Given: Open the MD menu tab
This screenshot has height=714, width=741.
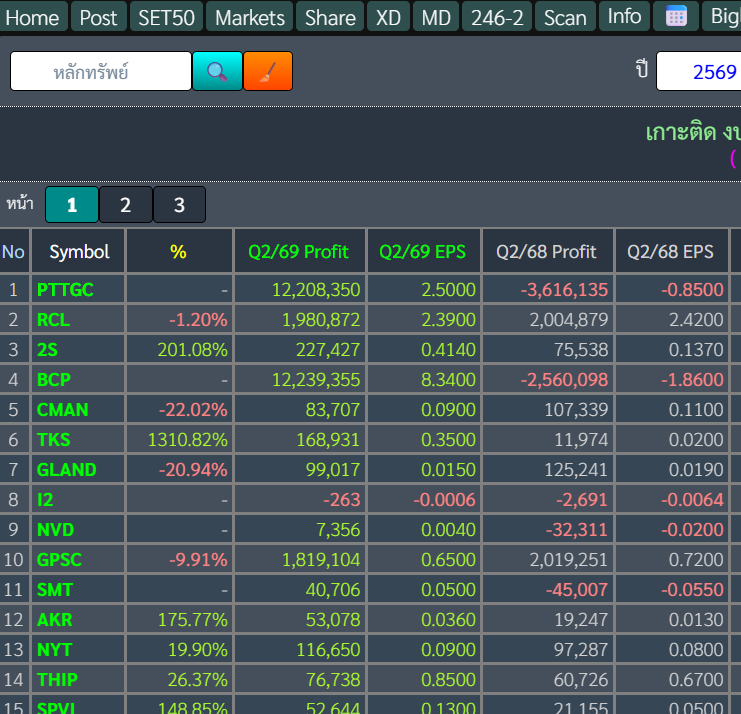Looking at the screenshot, I should [436, 17].
